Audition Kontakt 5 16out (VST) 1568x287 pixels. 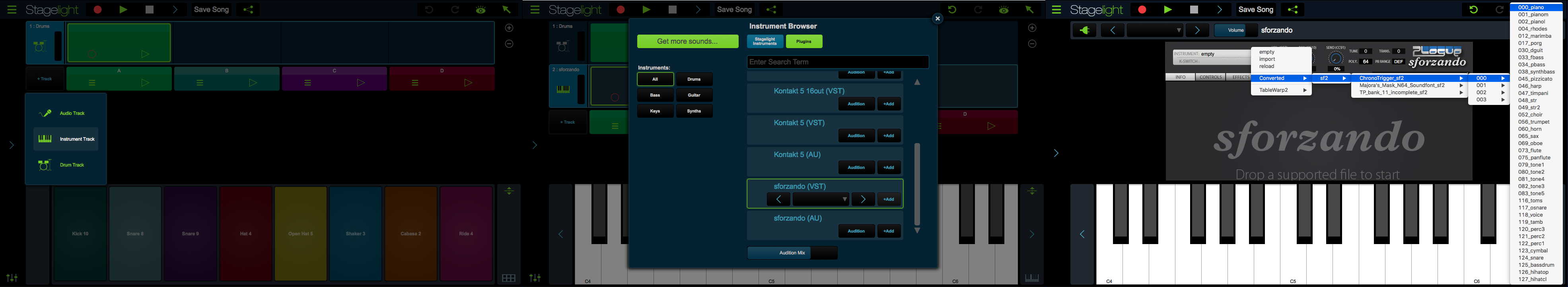[856, 104]
